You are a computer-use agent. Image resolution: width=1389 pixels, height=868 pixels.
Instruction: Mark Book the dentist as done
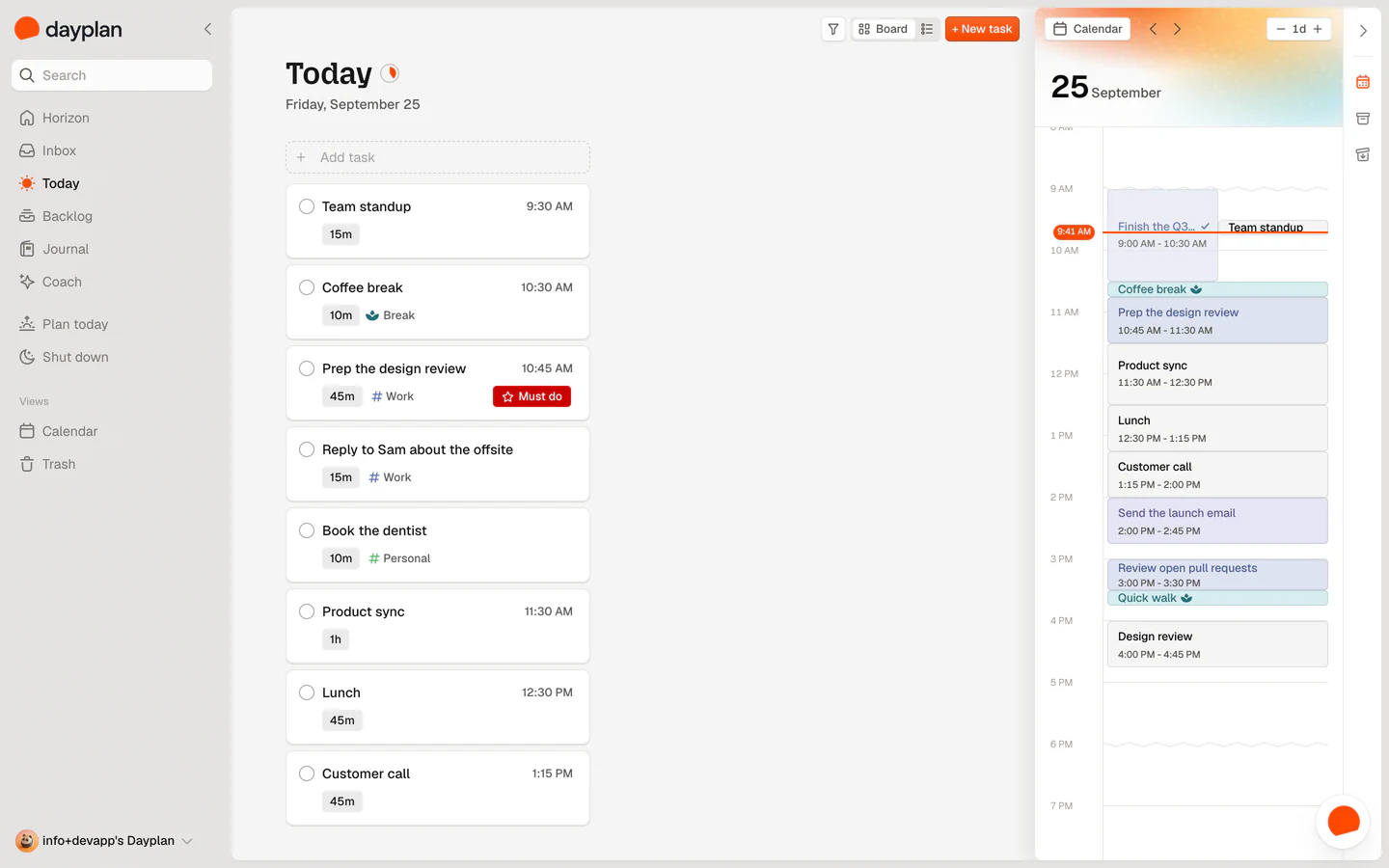[307, 530]
